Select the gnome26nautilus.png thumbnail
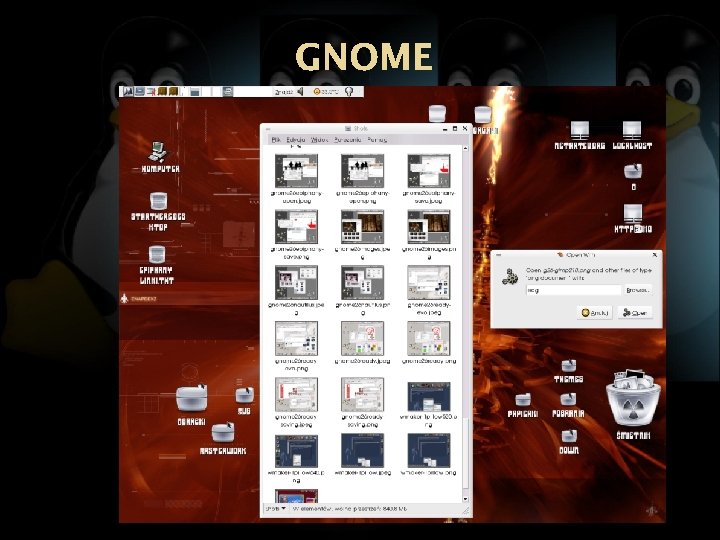 (362, 282)
